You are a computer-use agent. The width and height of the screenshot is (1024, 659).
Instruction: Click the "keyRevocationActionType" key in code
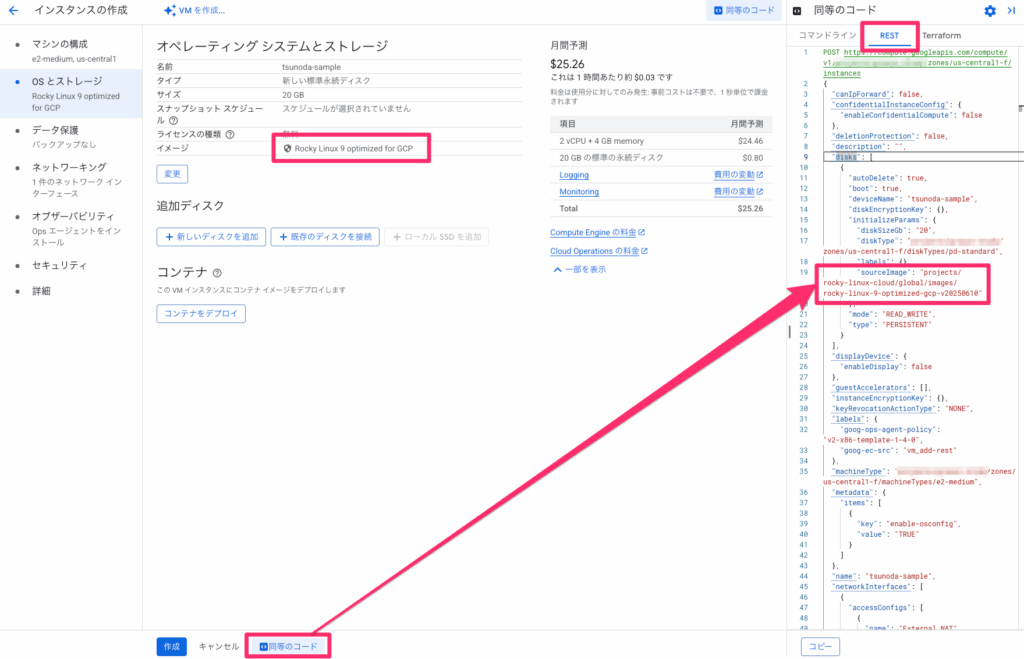tap(884, 409)
